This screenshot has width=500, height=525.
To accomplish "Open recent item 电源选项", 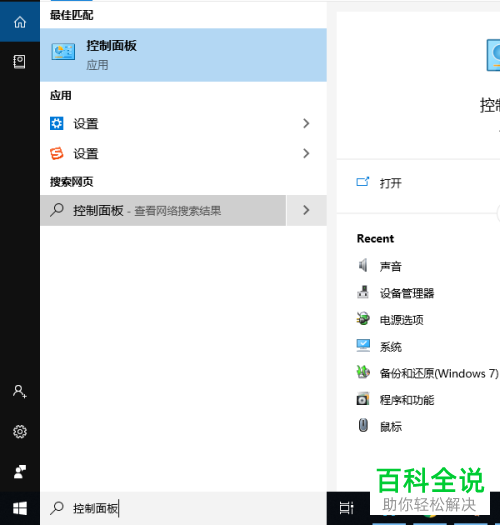I will pos(402,320).
